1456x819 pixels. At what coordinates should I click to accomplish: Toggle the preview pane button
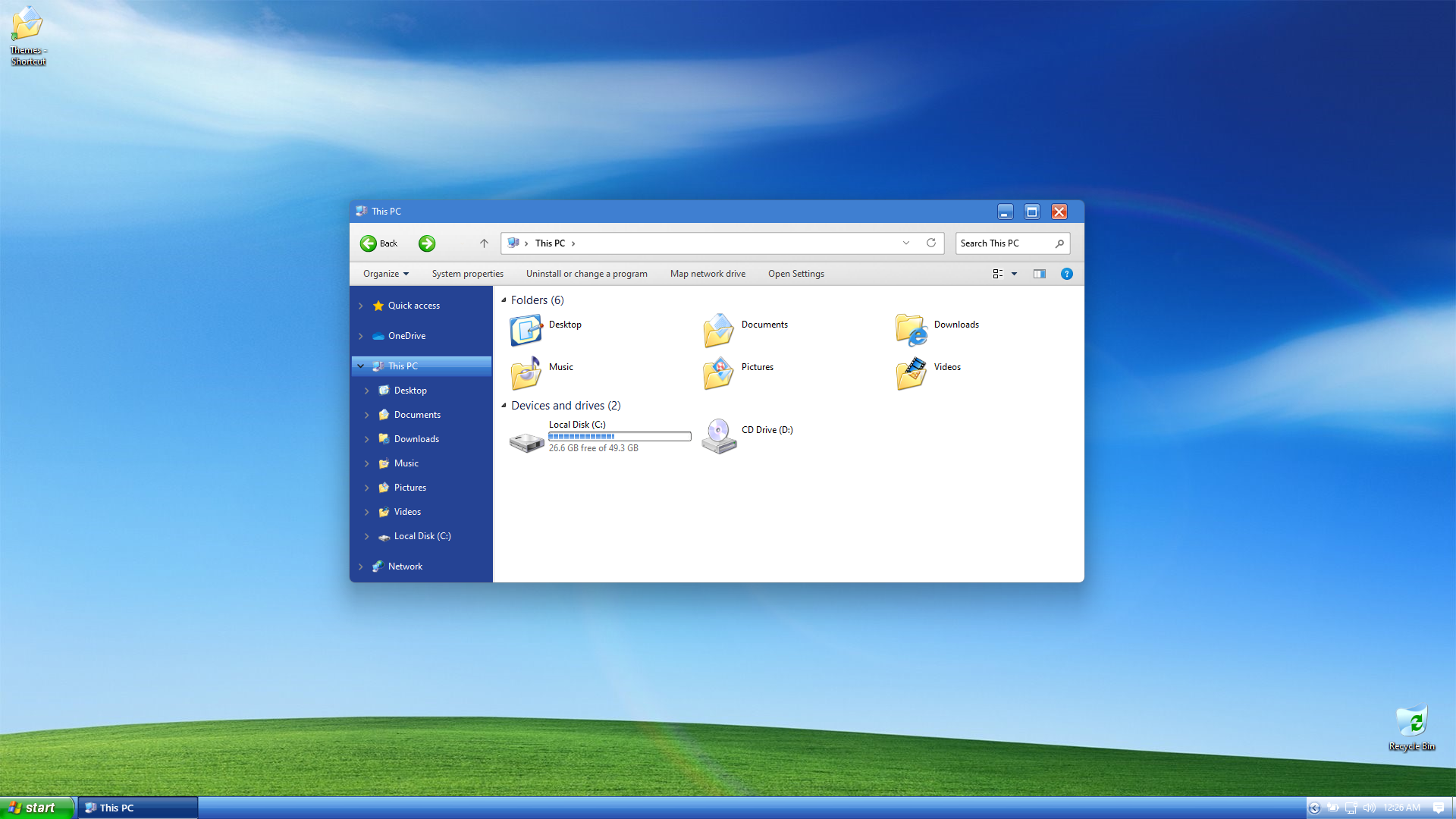[1039, 274]
